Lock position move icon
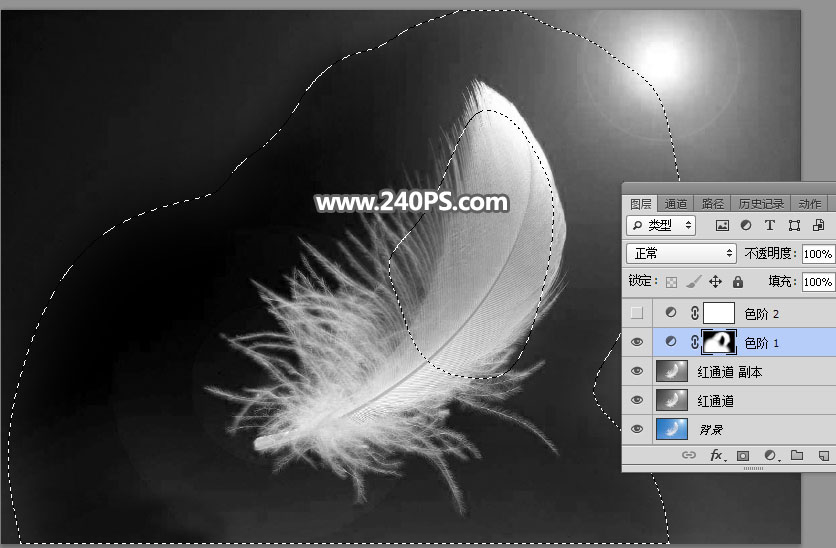Screen dimensions: 836x548 pos(716,281)
